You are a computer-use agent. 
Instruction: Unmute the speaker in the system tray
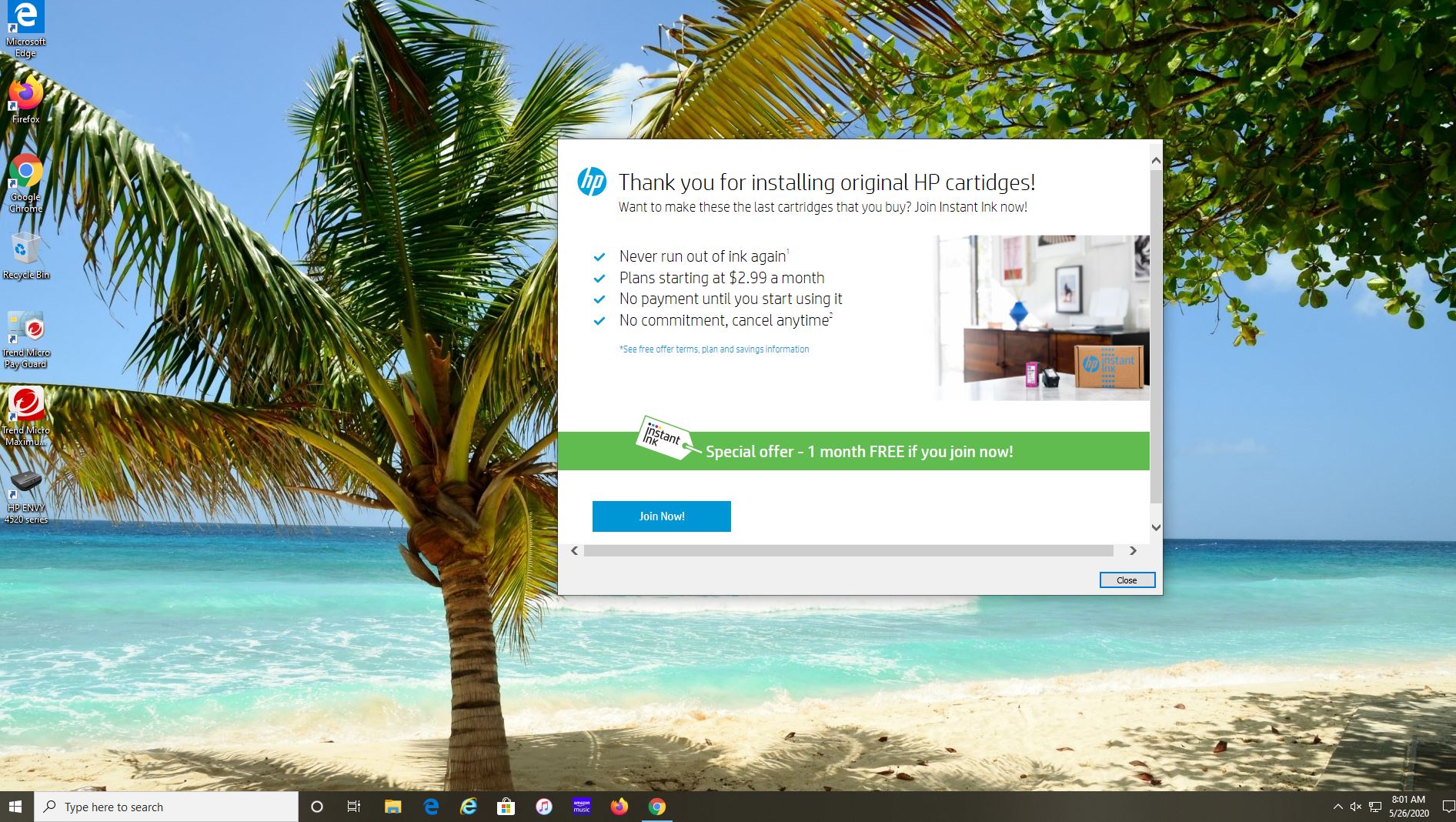1355,807
